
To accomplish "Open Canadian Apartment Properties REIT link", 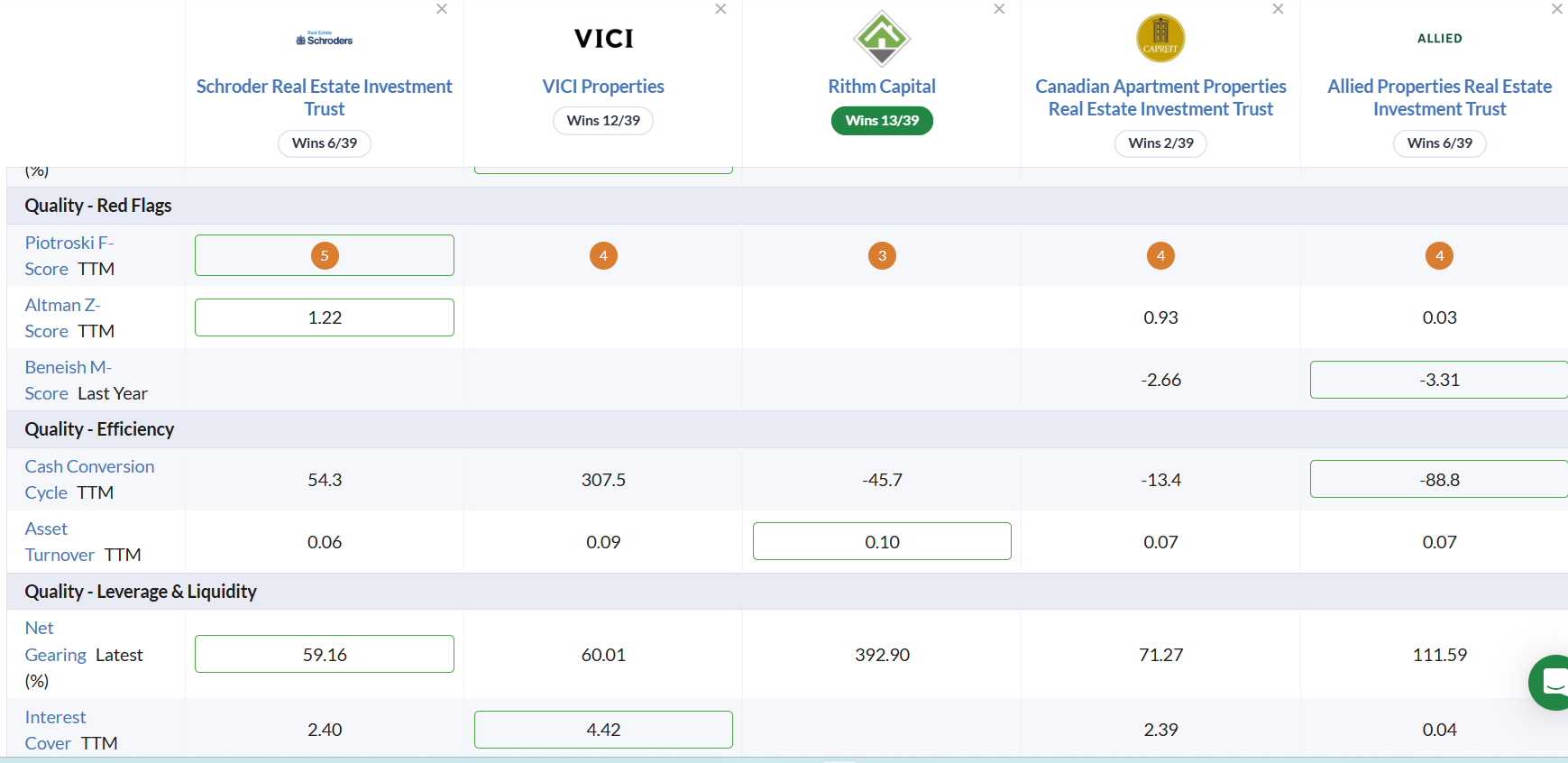I will [1160, 97].
